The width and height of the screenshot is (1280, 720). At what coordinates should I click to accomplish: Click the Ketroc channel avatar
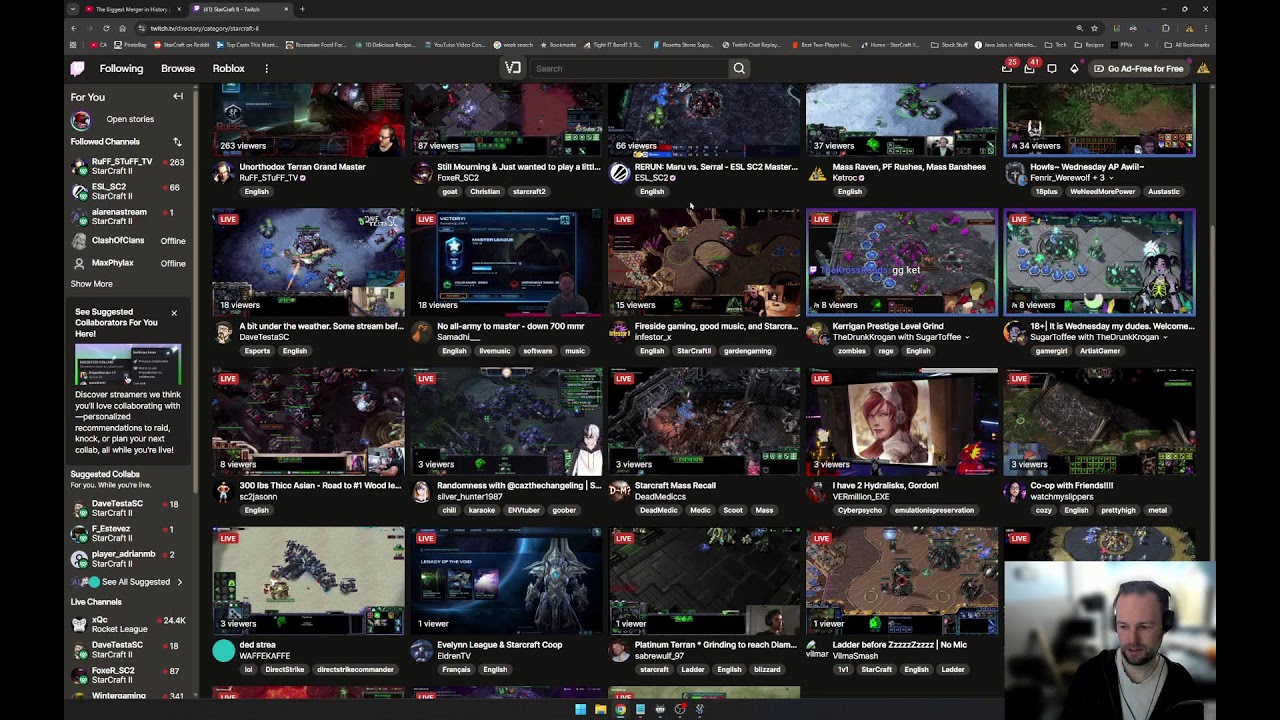pyautogui.click(x=817, y=172)
